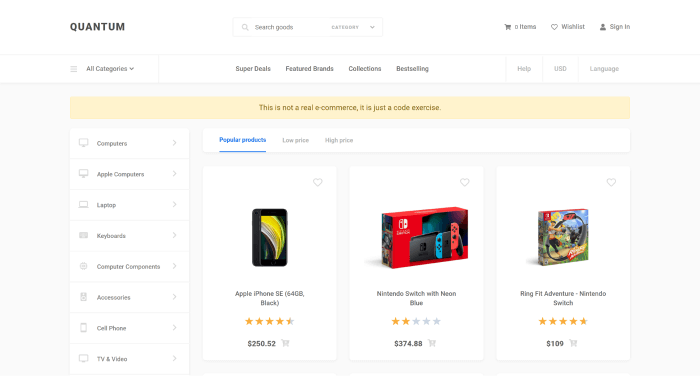The width and height of the screenshot is (700, 376).
Task: Expand the Computers category chevron
Action: coord(175,143)
